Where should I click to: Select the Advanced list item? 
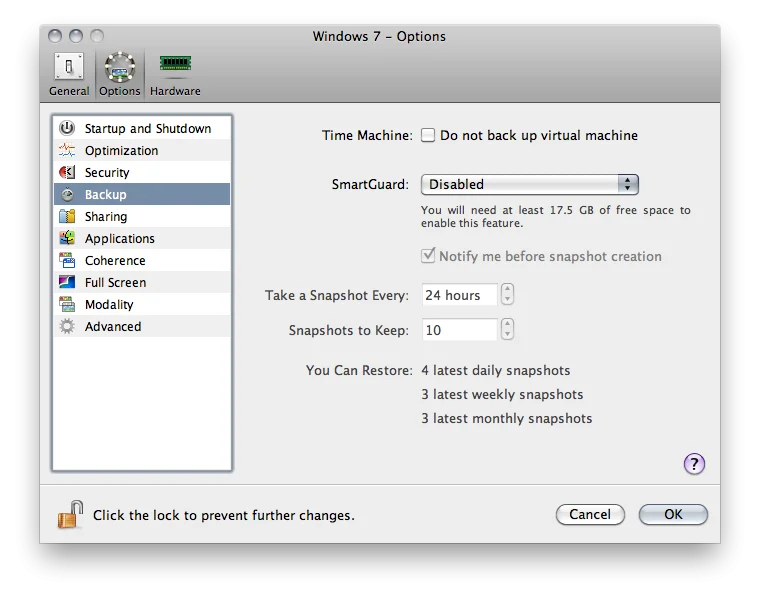coord(142,326)
